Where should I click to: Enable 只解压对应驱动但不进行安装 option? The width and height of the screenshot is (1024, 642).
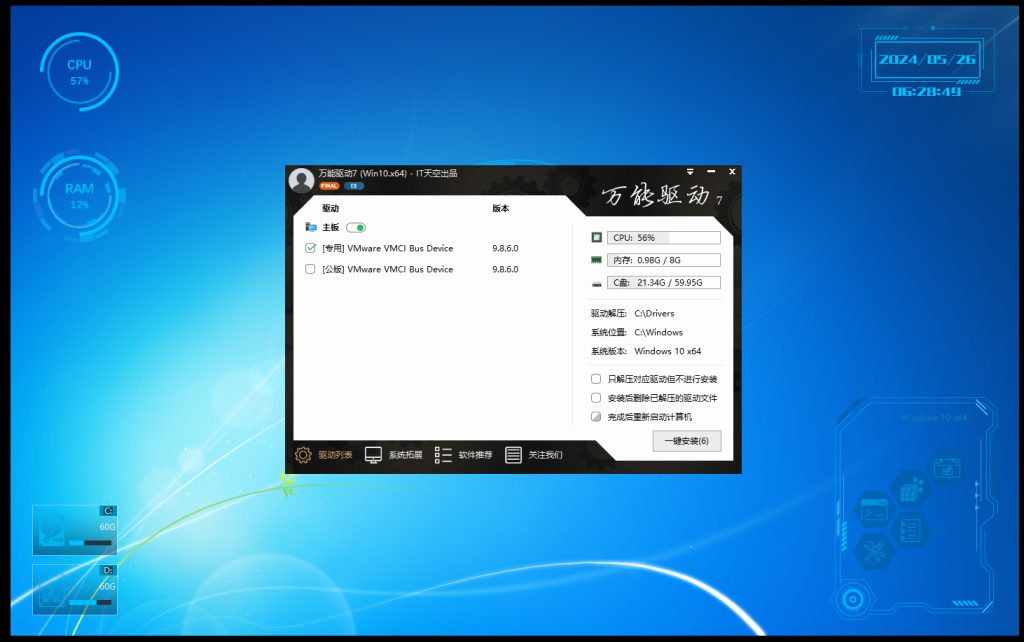[x=596, y=379]
